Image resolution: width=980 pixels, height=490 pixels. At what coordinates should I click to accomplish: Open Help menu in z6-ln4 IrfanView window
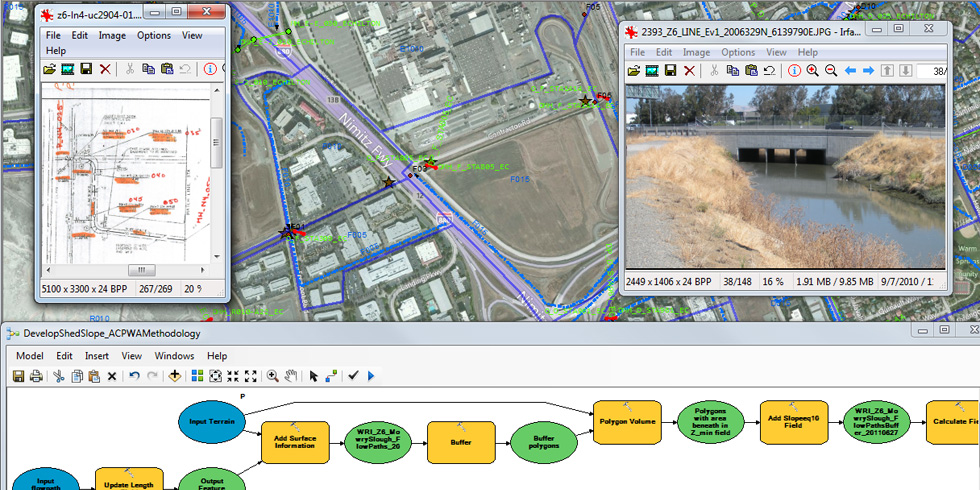click(56, 51)
